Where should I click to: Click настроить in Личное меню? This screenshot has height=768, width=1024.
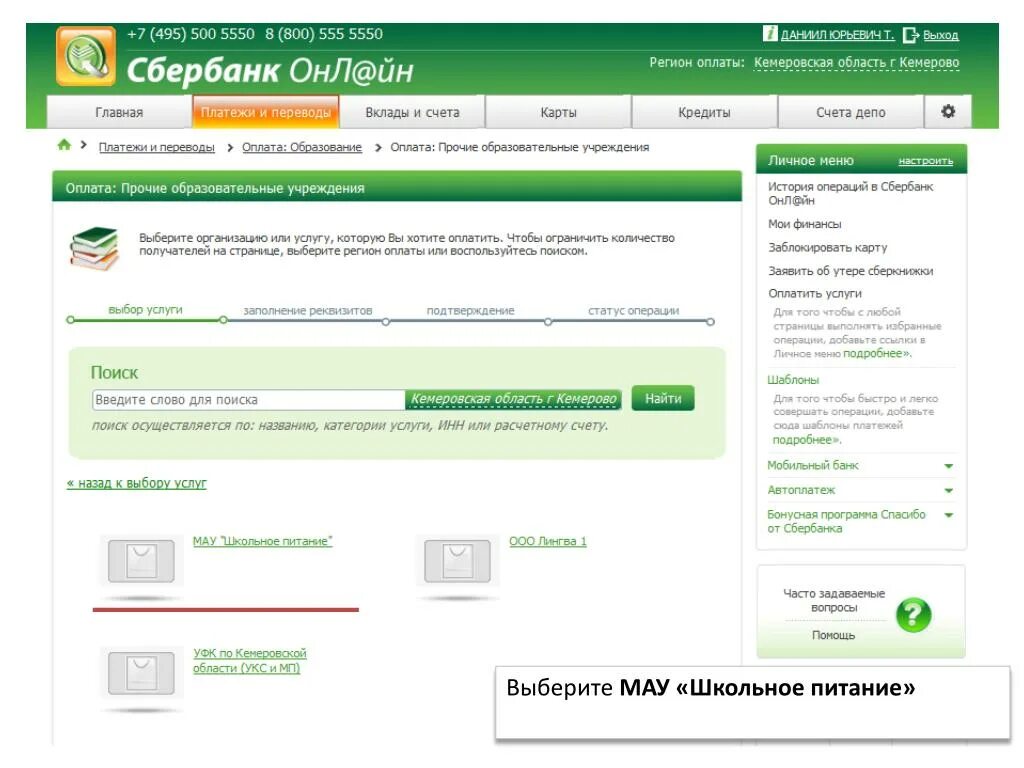(925, 161)
